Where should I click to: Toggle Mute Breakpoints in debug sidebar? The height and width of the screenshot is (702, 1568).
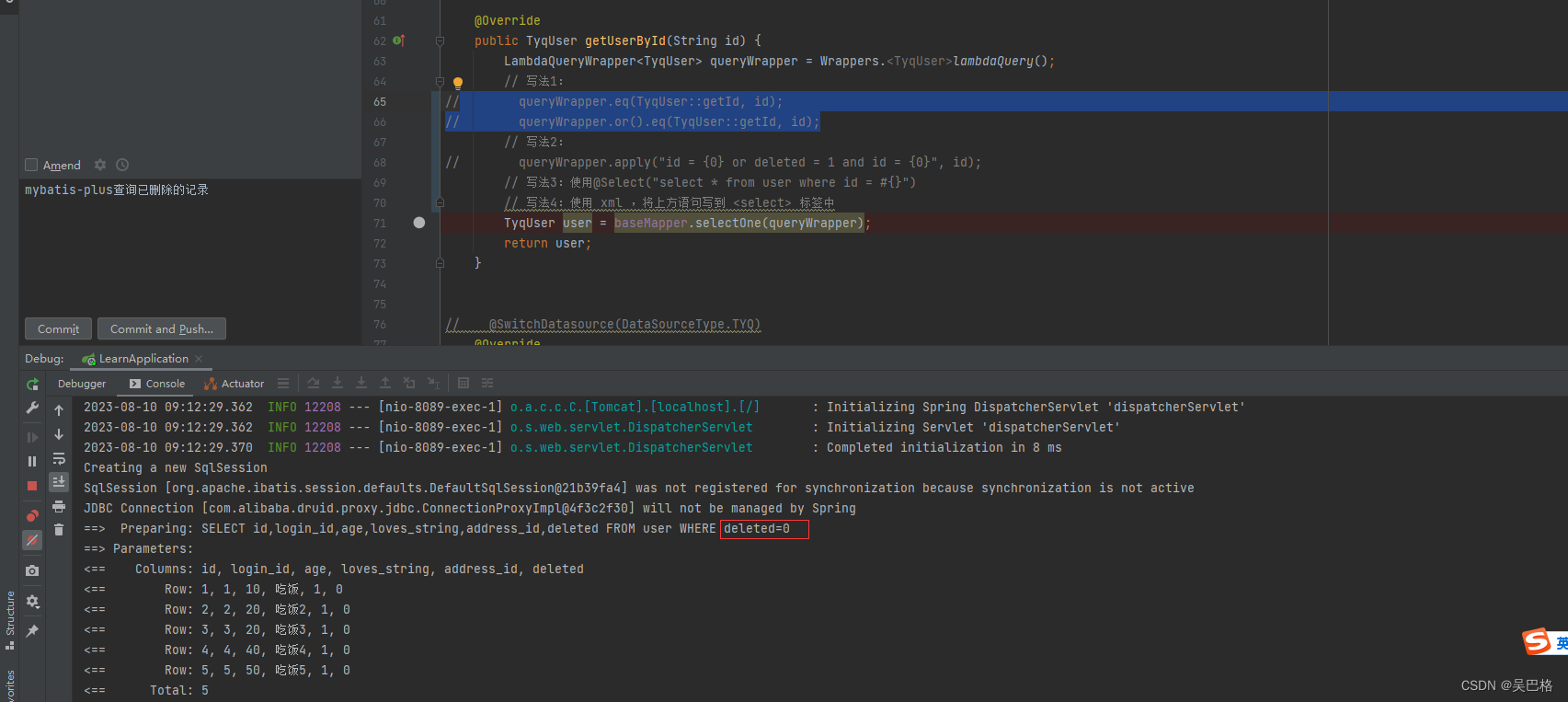tap(32, 540)
